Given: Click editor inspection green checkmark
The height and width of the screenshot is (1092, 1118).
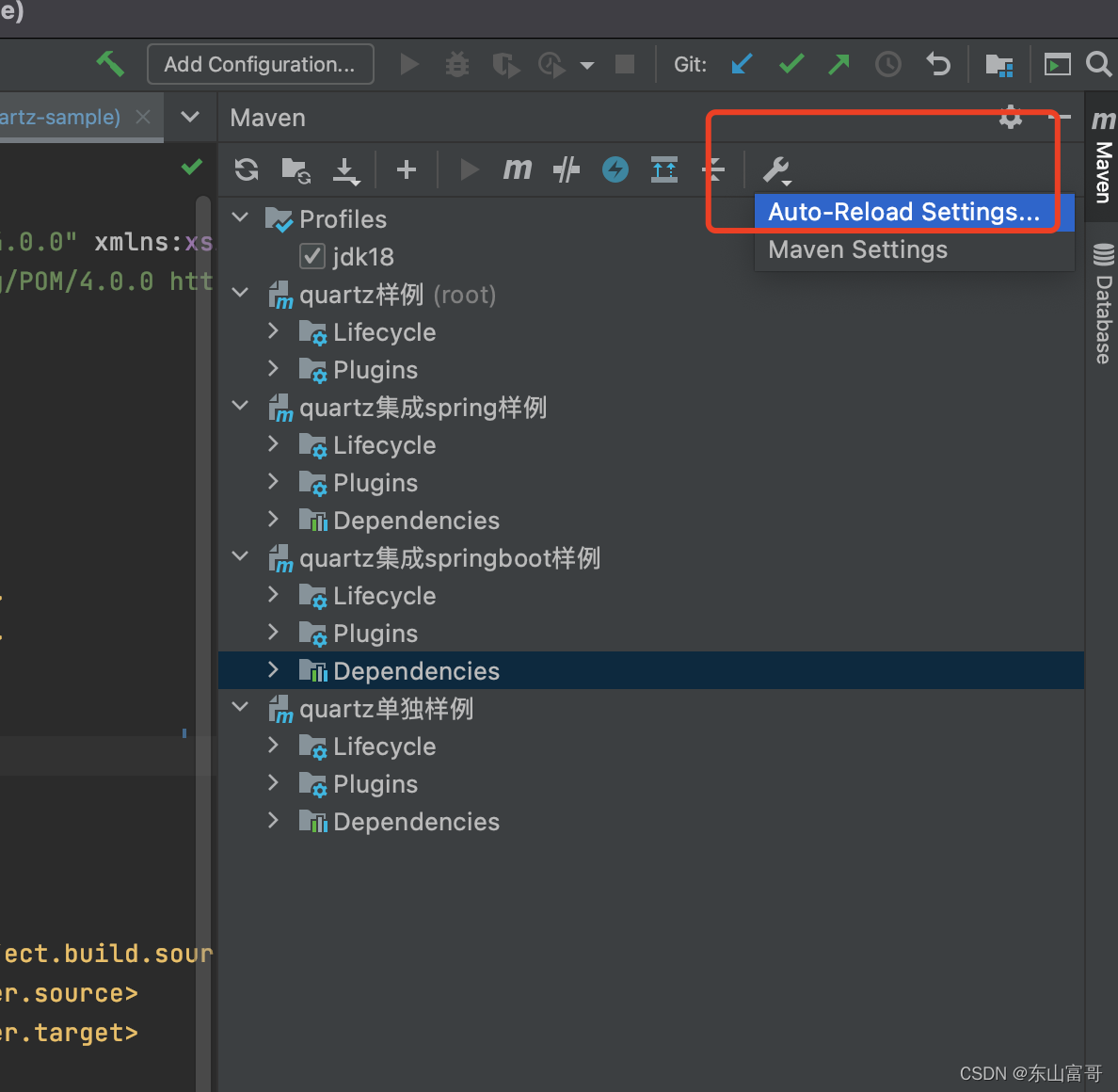Looking at the screenshot, I should pyautogui.click(x=192, y=167).
